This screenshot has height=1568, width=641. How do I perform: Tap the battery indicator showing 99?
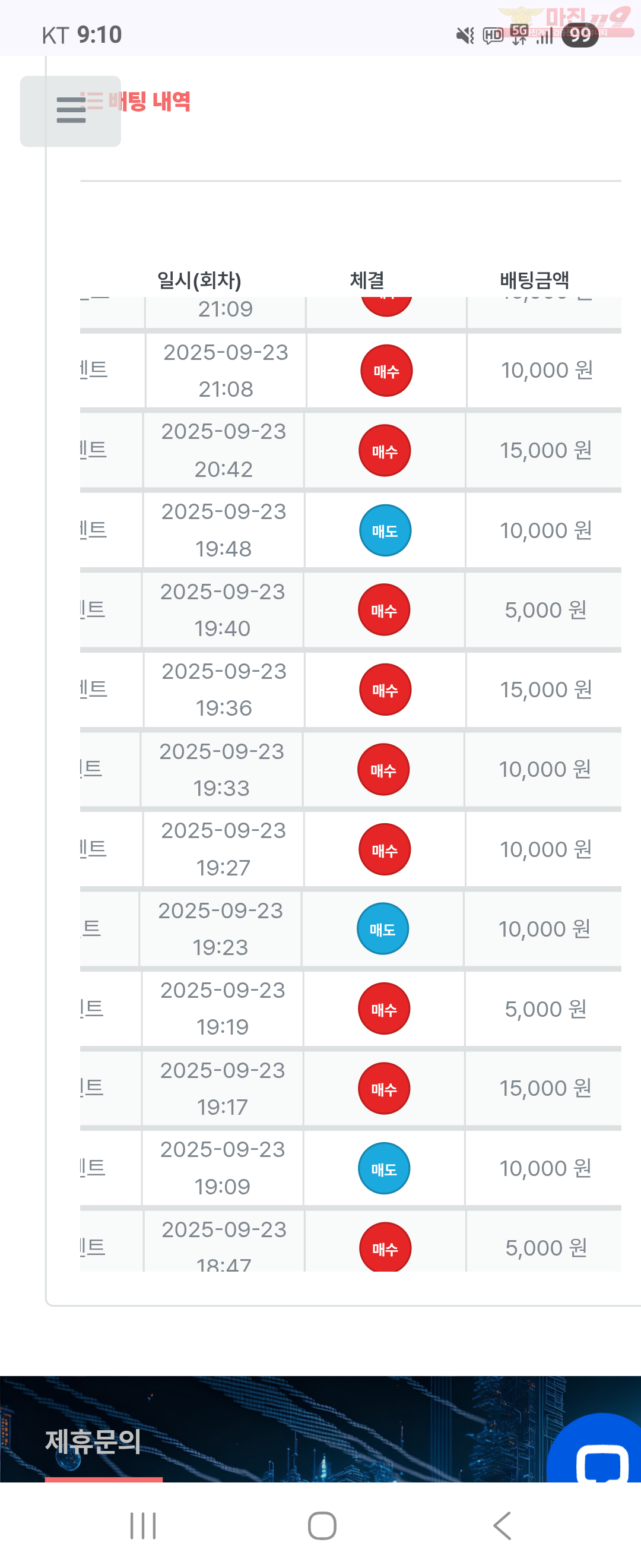click(580, 35)
